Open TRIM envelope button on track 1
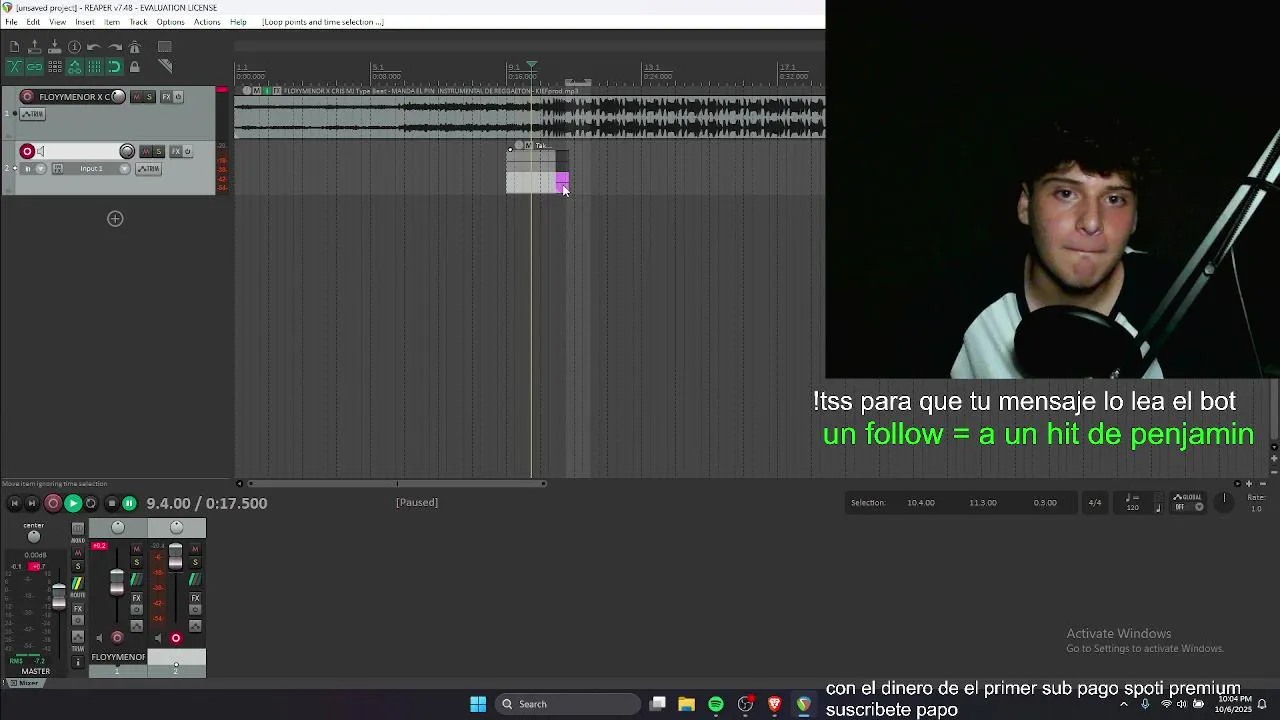 (33, 114)
